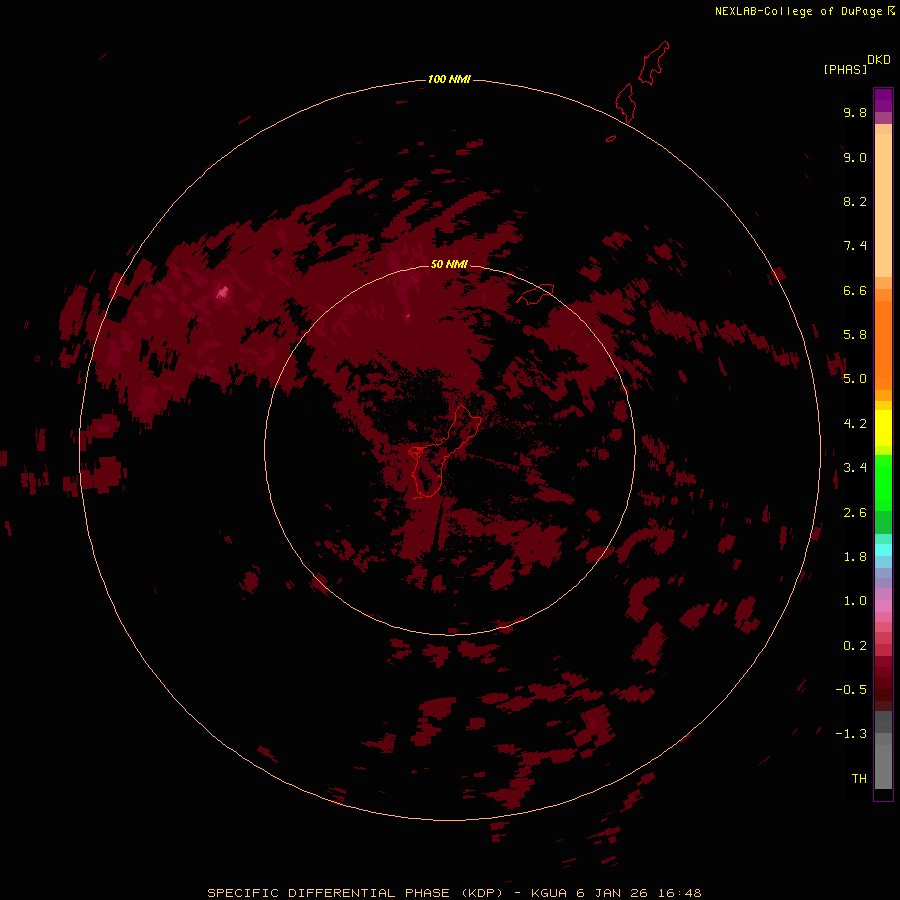The image size is (900, 900).
Task: Click the [PHAS] legend label
Action: (845, 69)
